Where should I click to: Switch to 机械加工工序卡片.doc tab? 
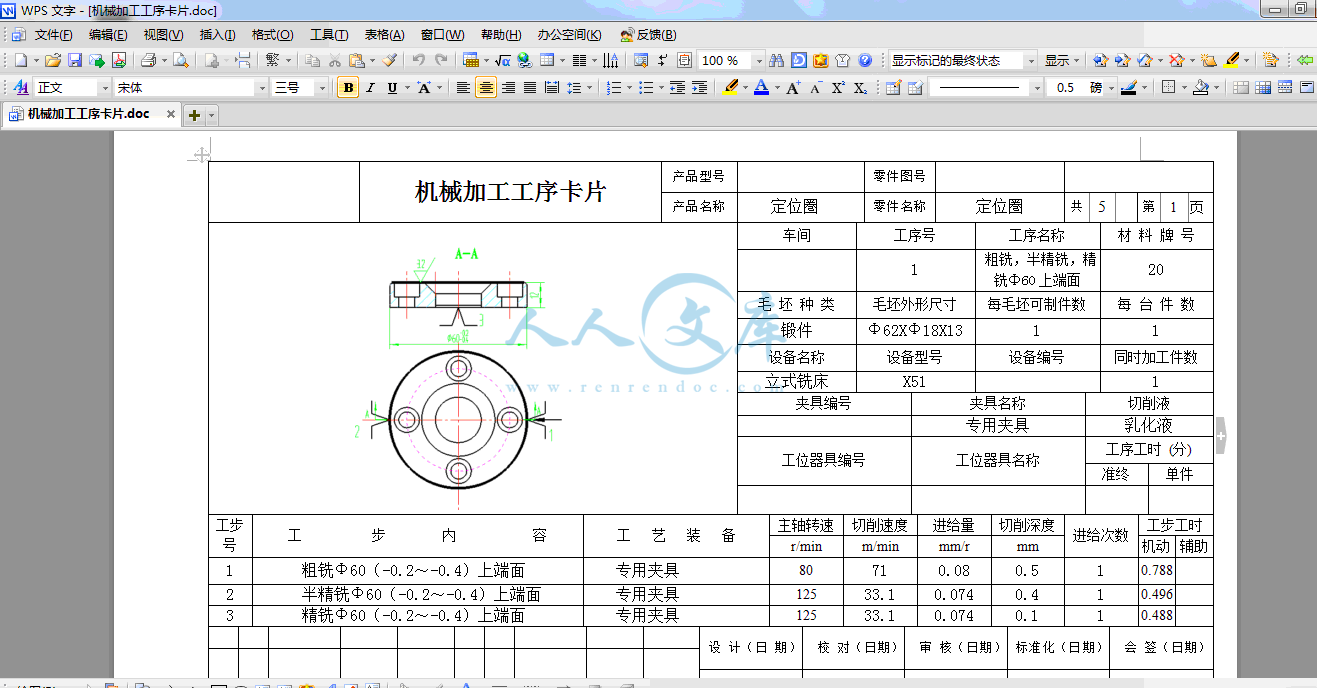click(88, 114)
